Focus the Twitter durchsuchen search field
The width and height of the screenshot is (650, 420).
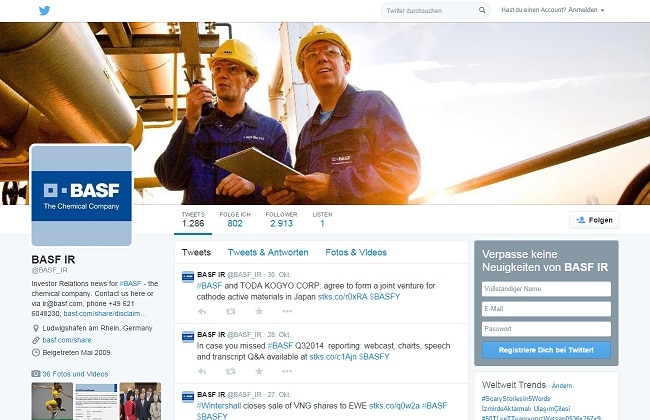435,10
